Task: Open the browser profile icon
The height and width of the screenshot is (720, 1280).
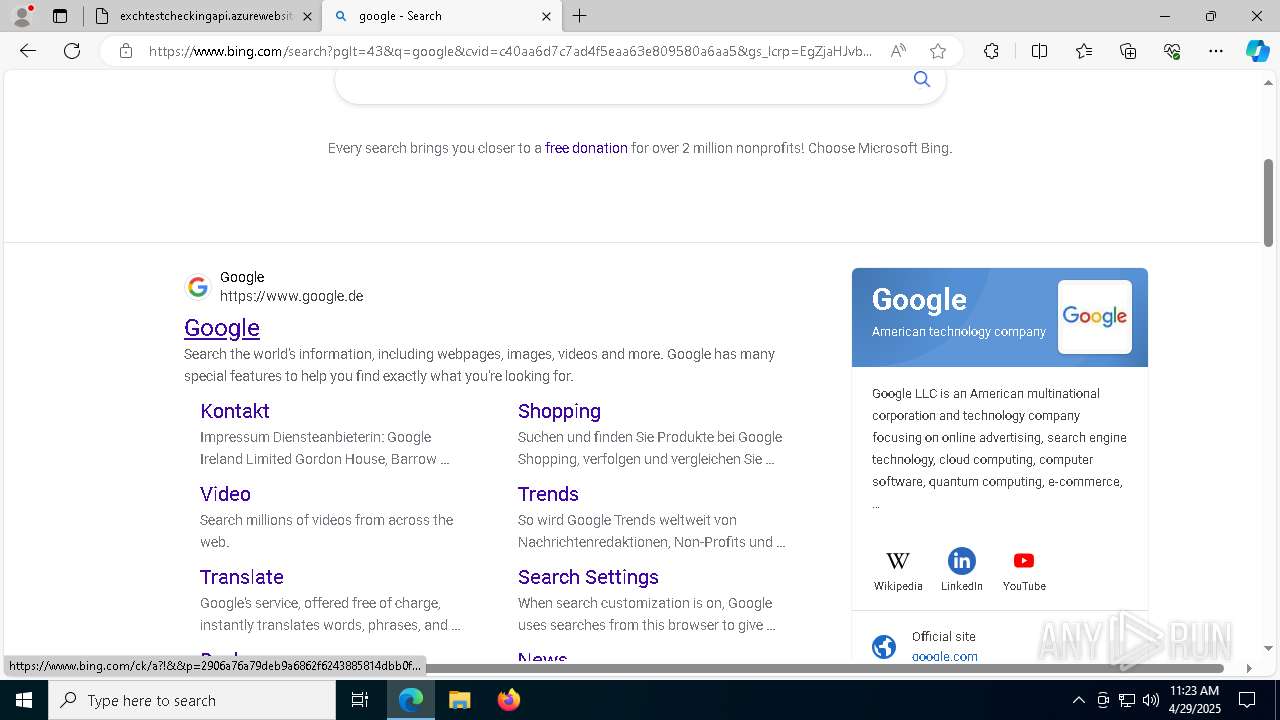Action: pos(22,16)
